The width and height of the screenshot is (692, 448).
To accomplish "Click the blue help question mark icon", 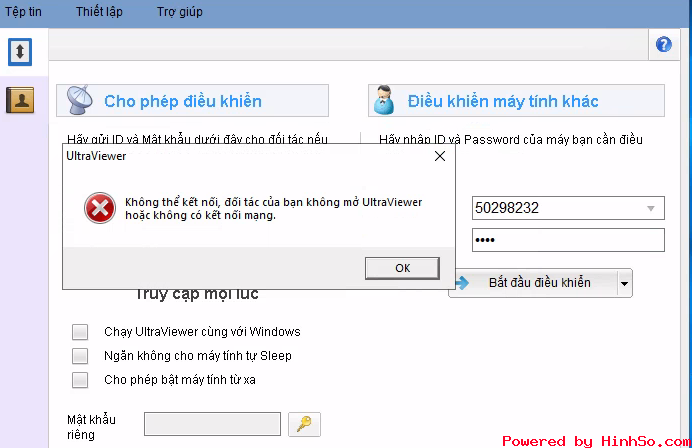I will click(x=664, y=45).
